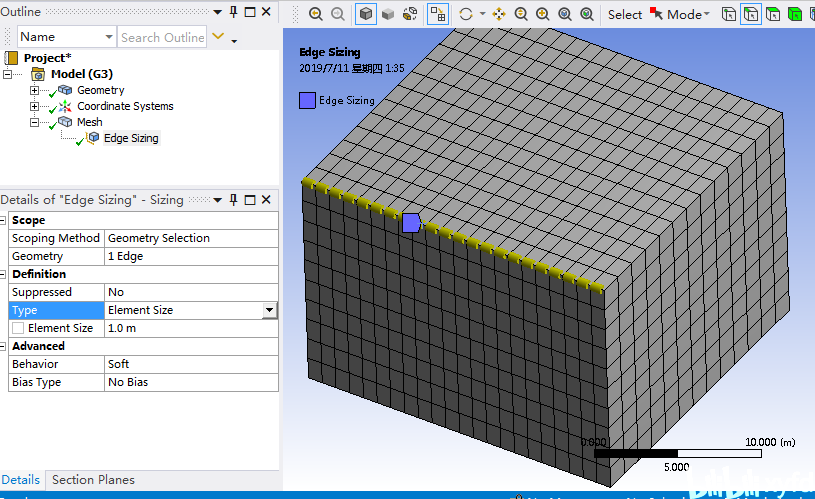This screenshot has width=815, height=499.
Task: Click the exploded parts view icon
Action: 410,14
